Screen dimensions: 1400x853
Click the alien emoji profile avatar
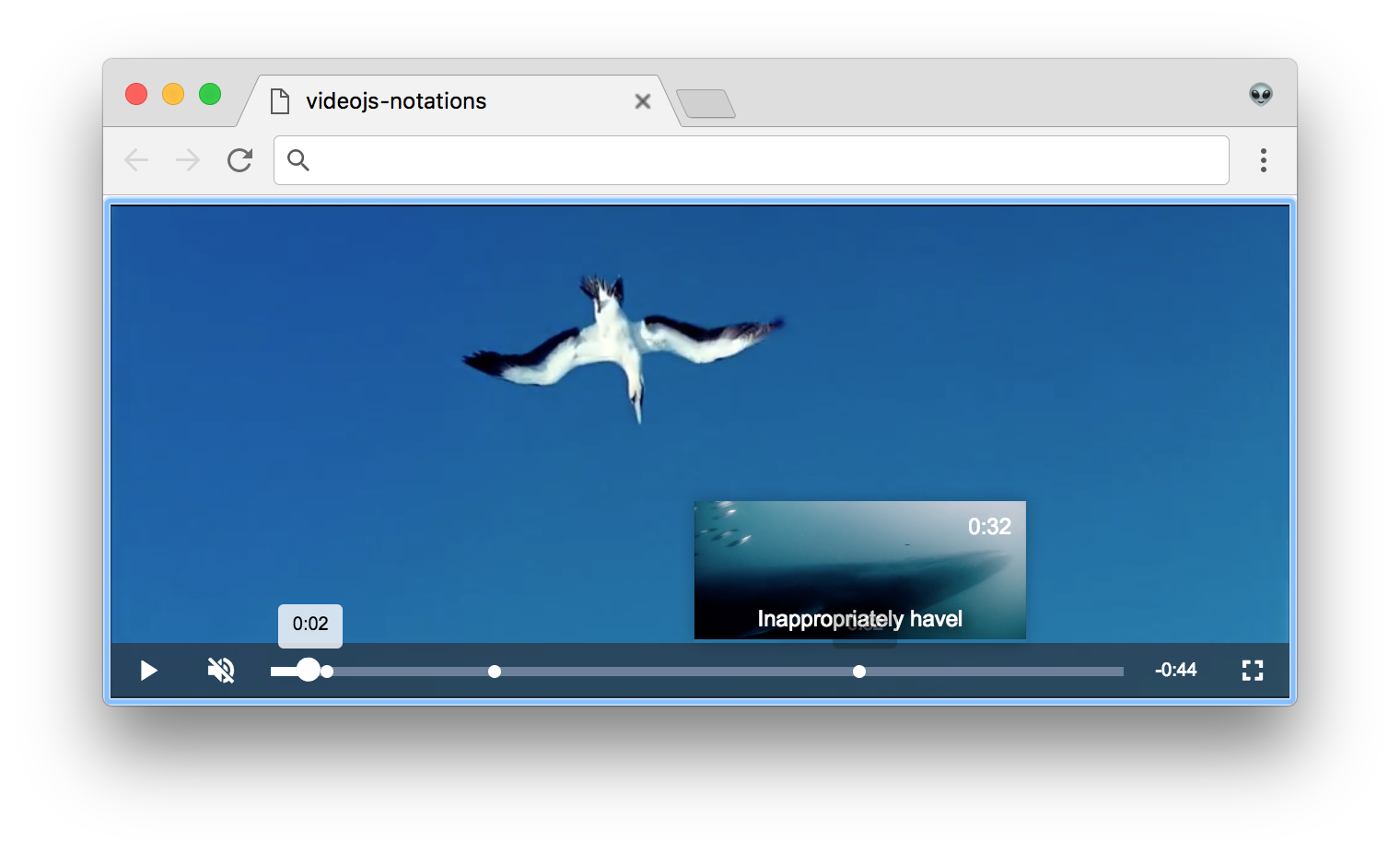point(1261,96)
